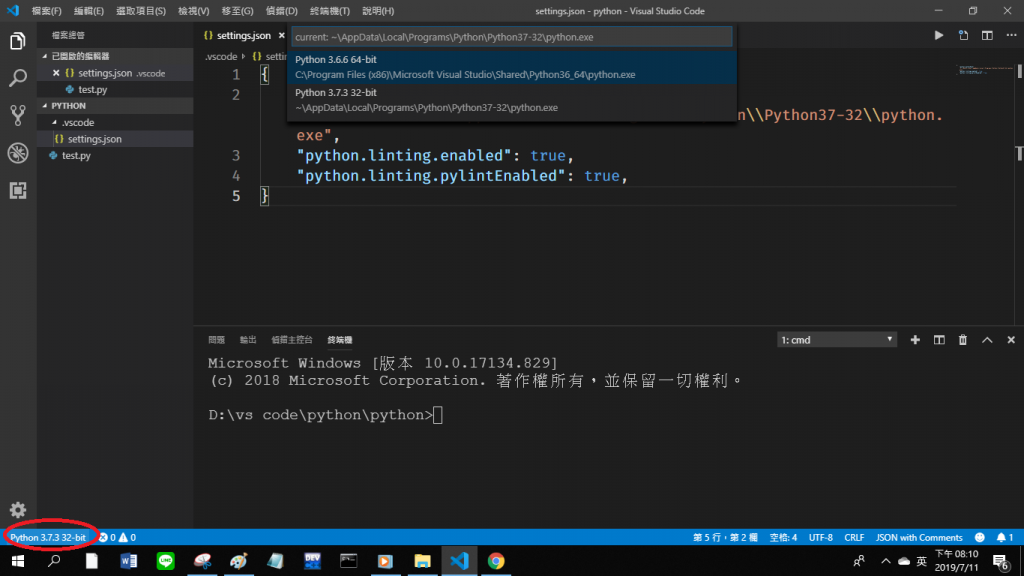The width and height of the screenshot is (1024, 576).
Task: Click the .vscode breadcrumb item
Action: click(221, 57)
